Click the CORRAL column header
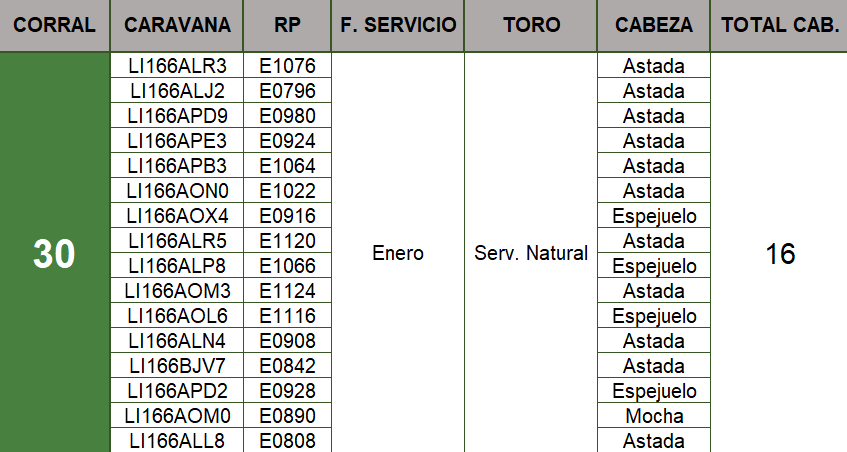The width and height of the screenshot is (847, 452). (x=55, y=25)
